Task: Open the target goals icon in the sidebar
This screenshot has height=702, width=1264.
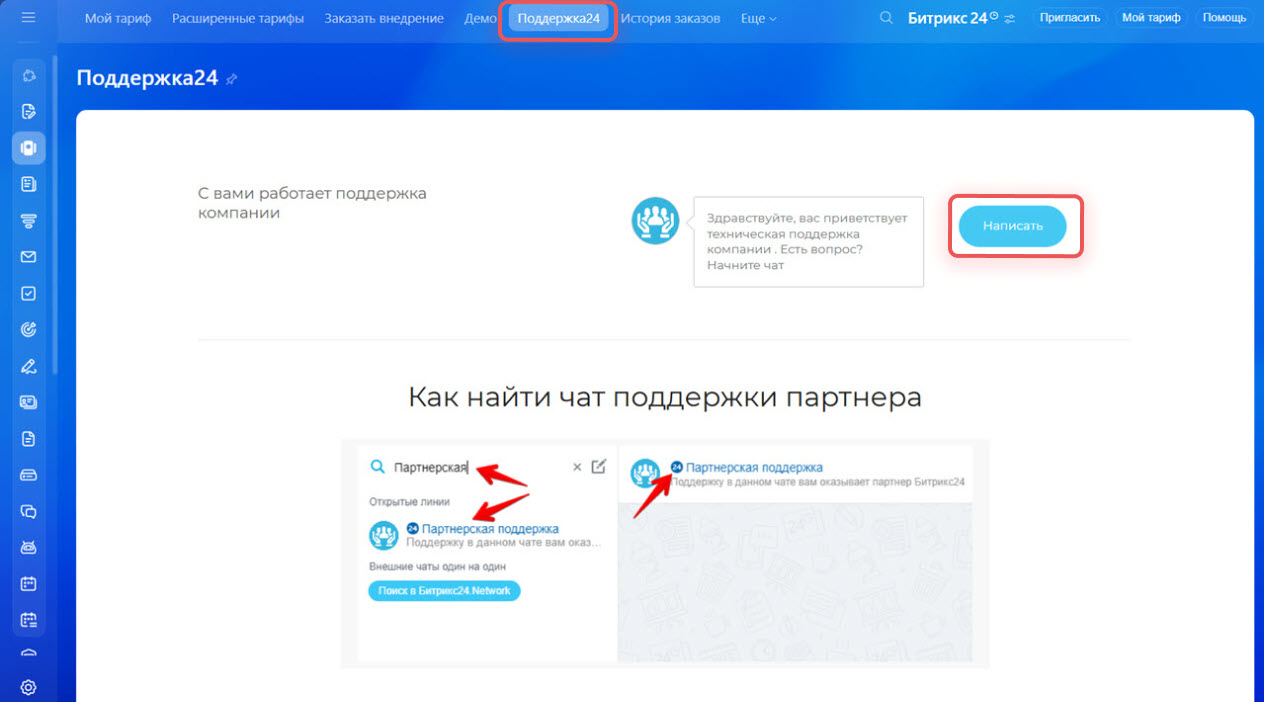Action: (x=28, y=330)
